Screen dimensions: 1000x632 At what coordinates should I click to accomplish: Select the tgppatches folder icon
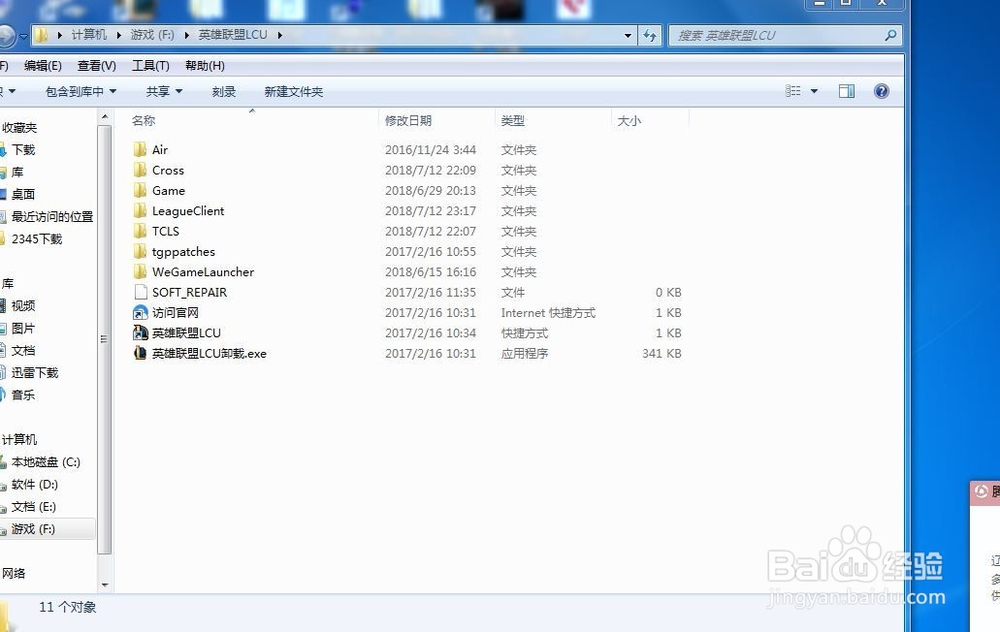click(140, 252)
